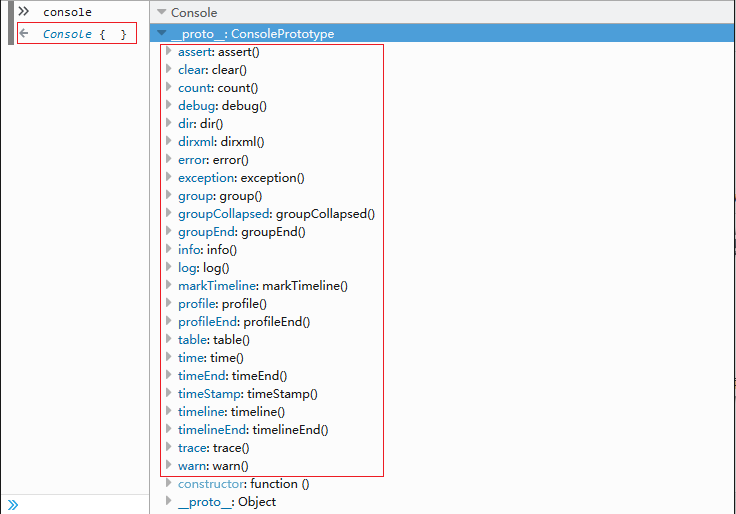The width and height of the screenshot is (736, 514).
Task: Expand the error: error() entry
Action: [169, 159]
